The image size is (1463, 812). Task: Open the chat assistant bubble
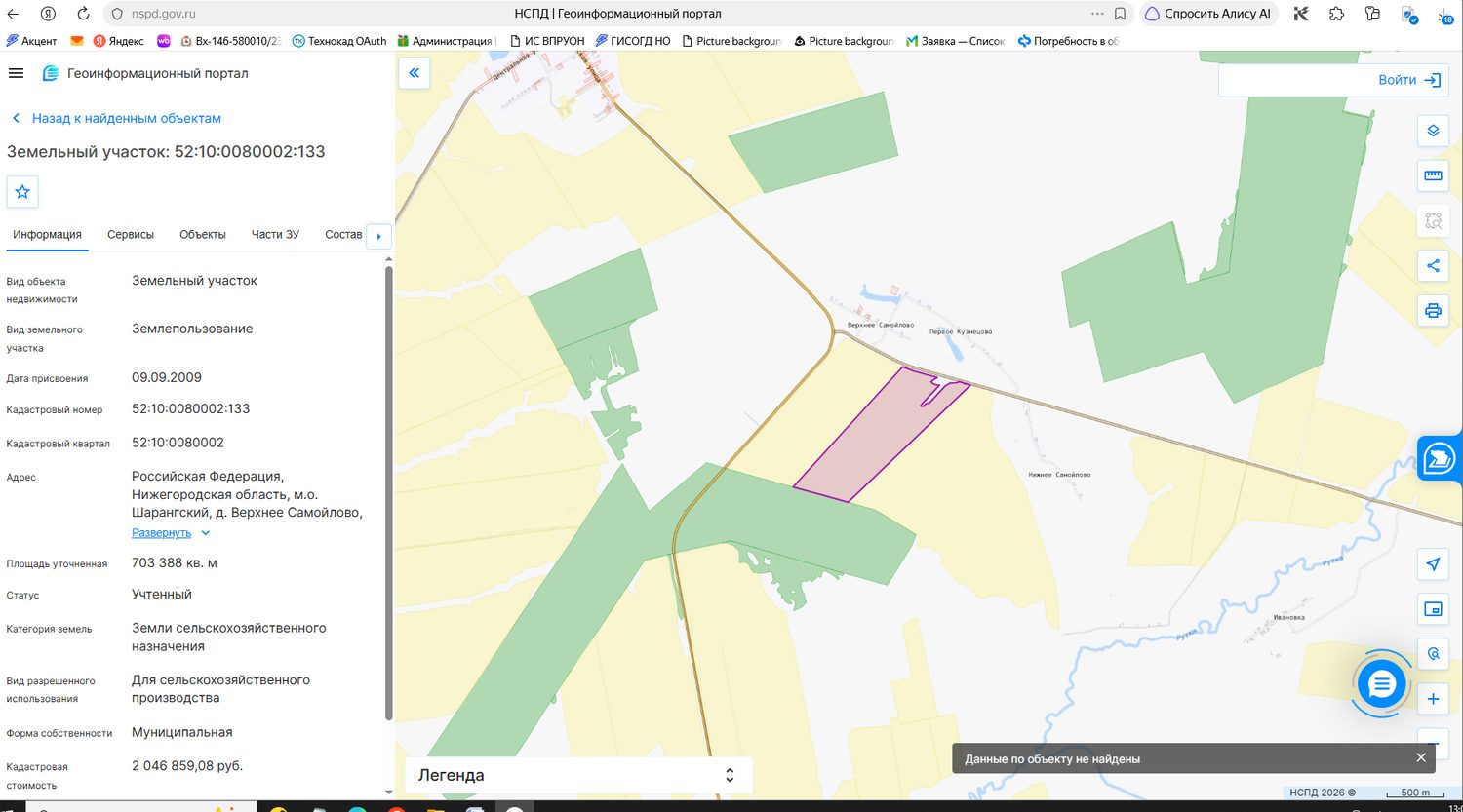(1381, 684)
